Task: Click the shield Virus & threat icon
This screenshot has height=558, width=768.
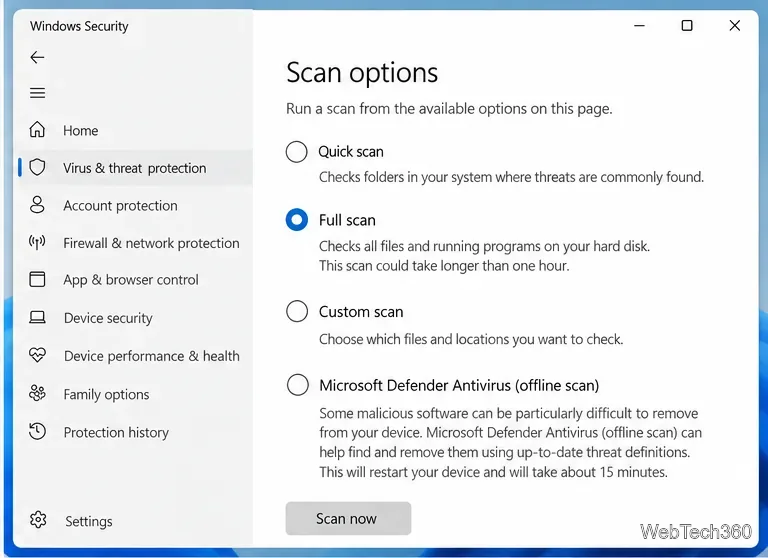Action: (x=37, y=168)
